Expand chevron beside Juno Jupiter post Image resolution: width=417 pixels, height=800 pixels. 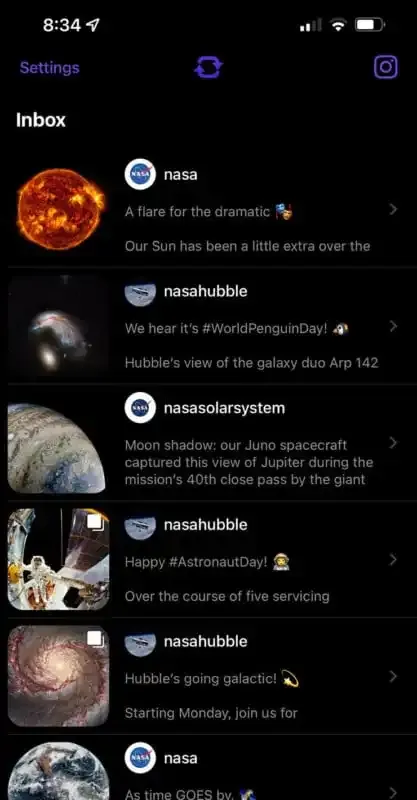click(x=393, y=442)
